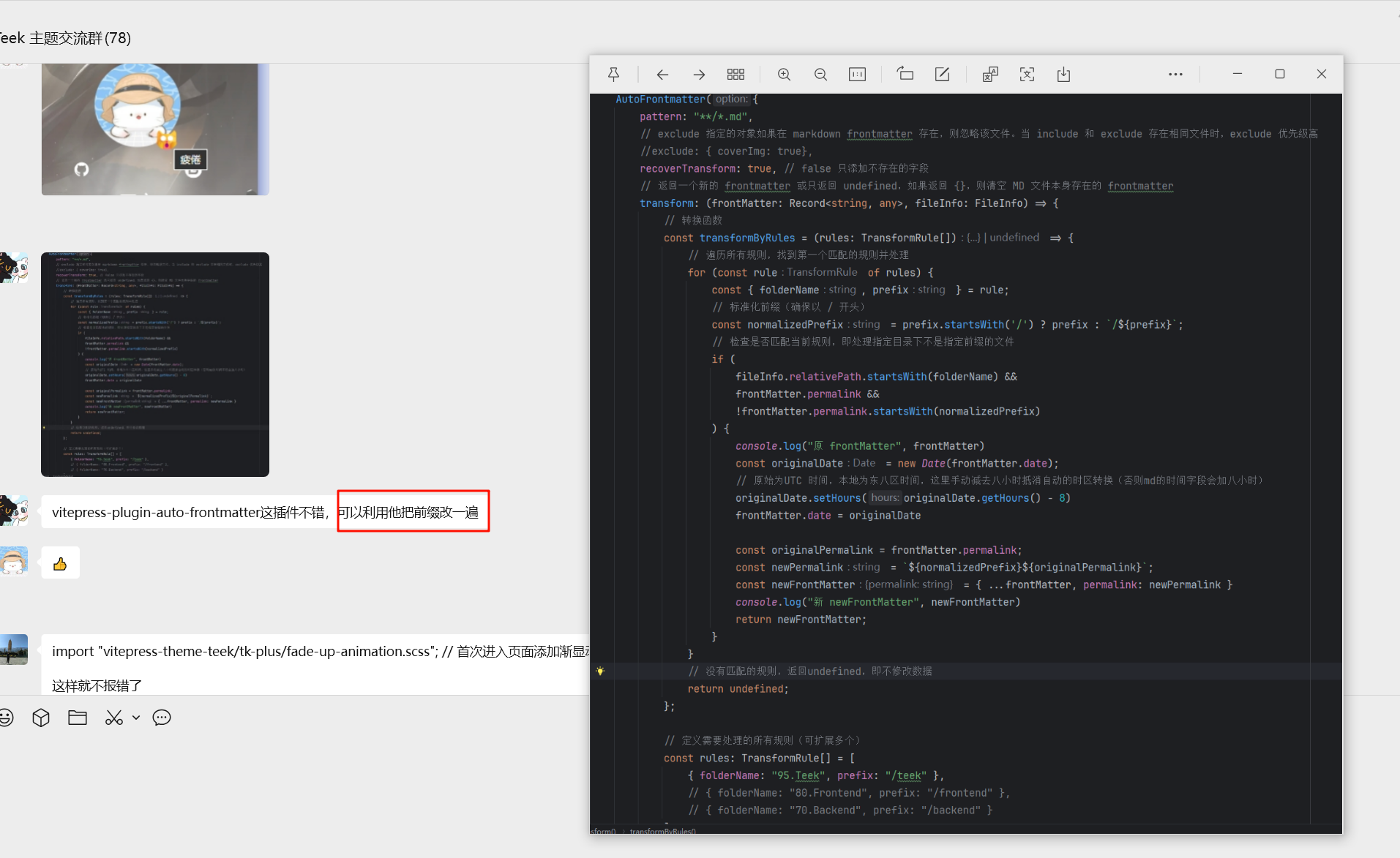
Task: Rotate the image in viewer
Action: 905,74
